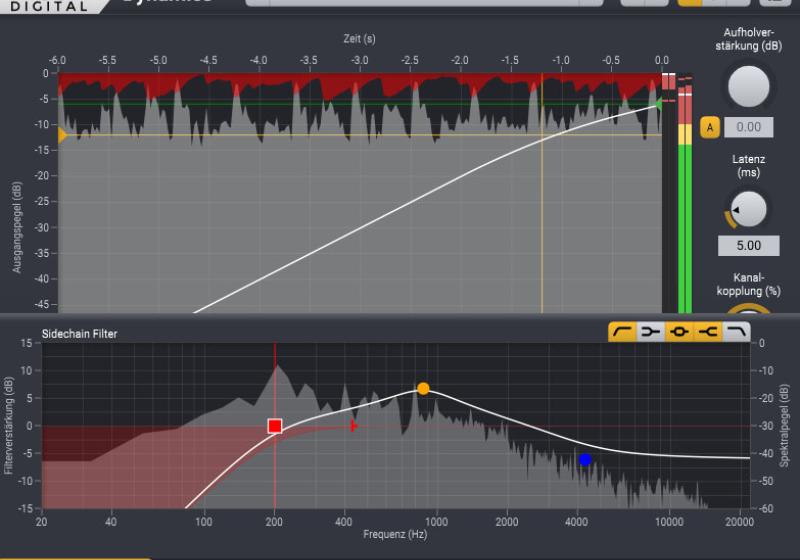Click the makeup gain value field 0.00
The height and width of the screenshot is (560, 800).
749,127
